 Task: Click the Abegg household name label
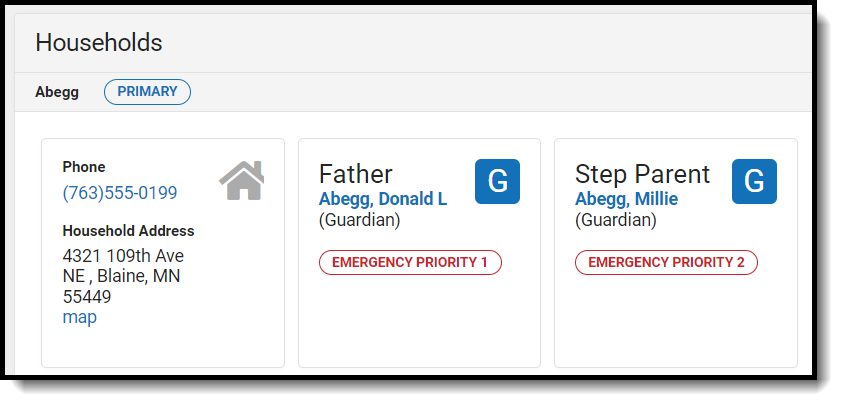click(57, 92)
